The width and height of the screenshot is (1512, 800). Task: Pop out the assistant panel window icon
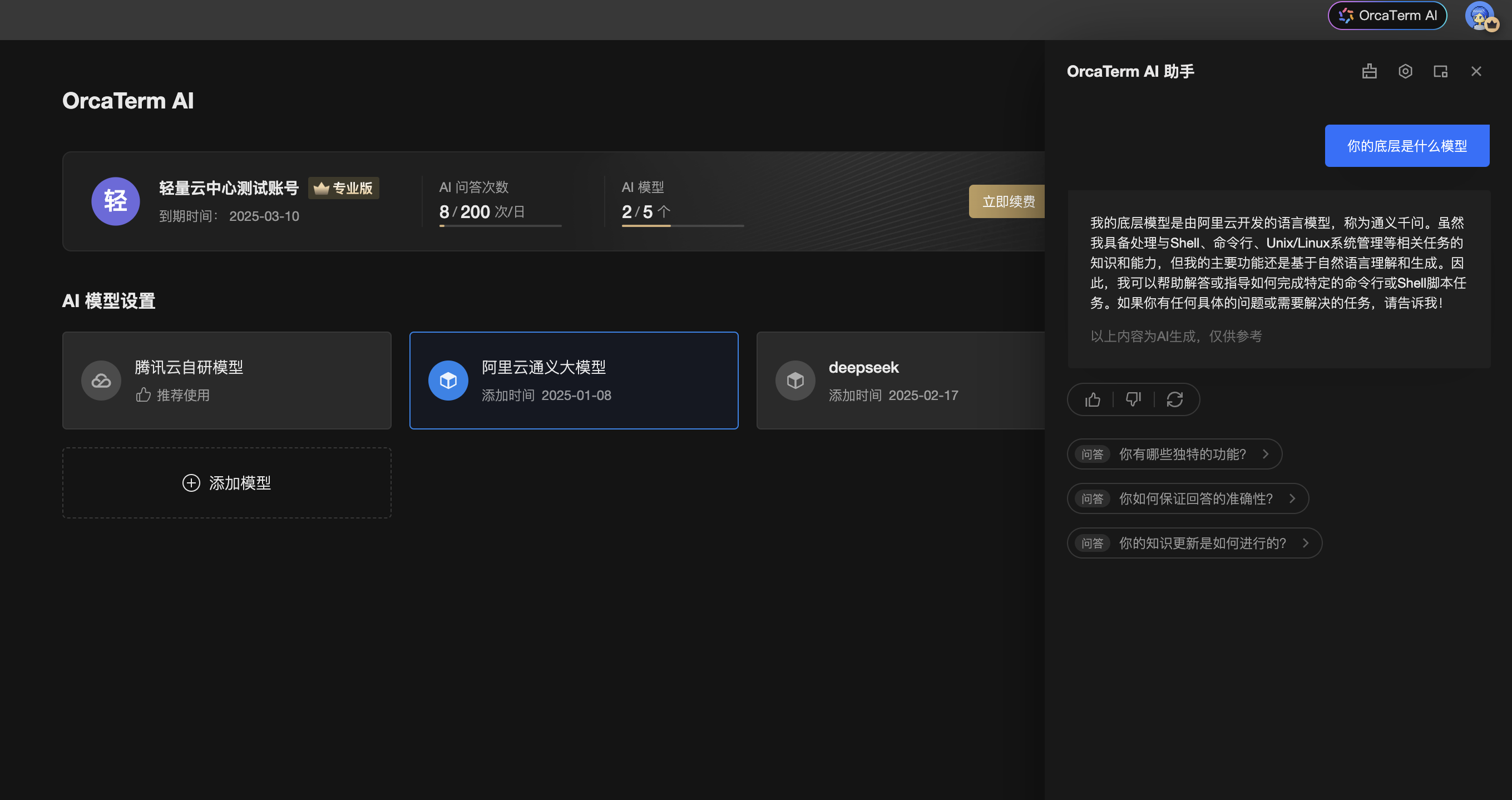pyautogui.click(x=1440, y=71)
